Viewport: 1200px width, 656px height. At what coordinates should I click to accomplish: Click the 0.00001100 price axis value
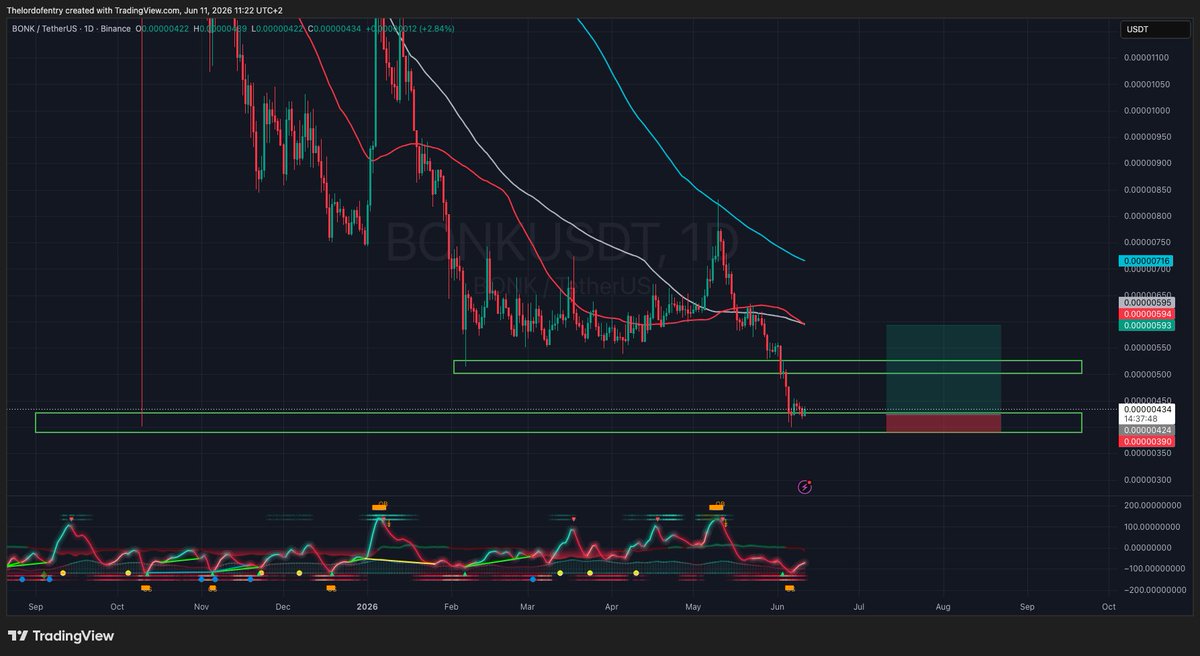point(1147,59)
